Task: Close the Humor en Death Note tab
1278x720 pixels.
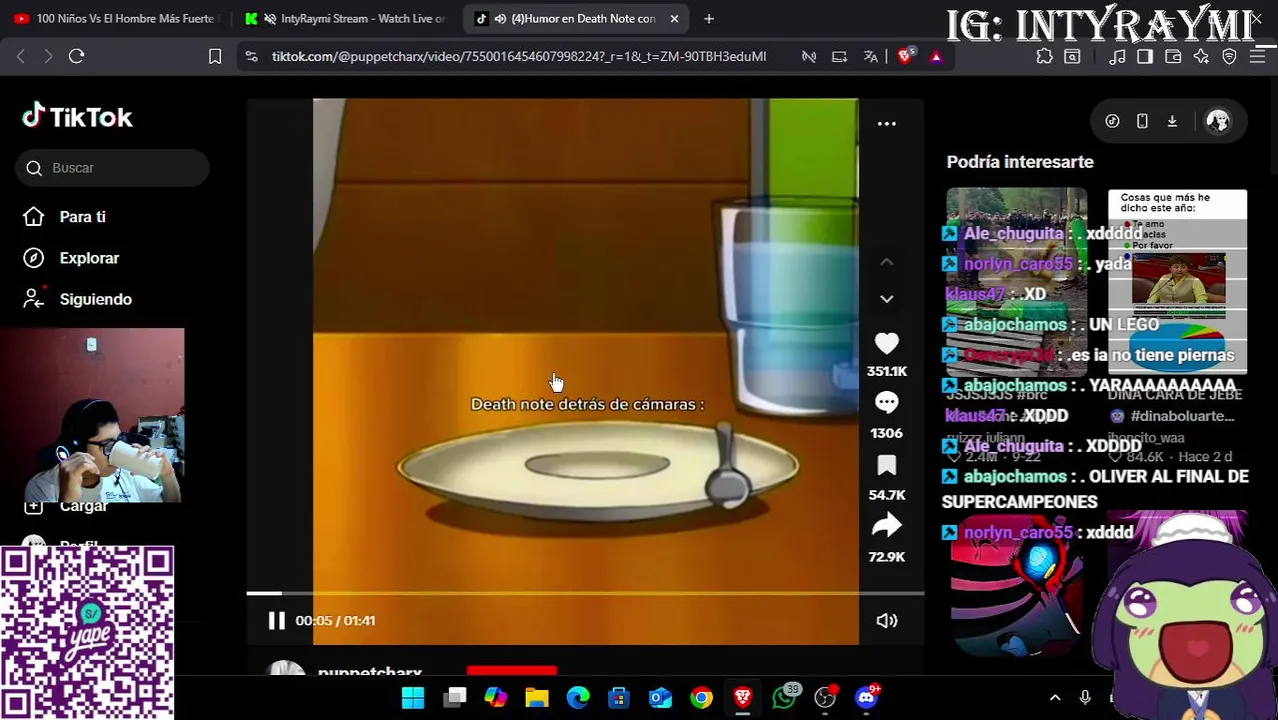Action: pos(674,18)
